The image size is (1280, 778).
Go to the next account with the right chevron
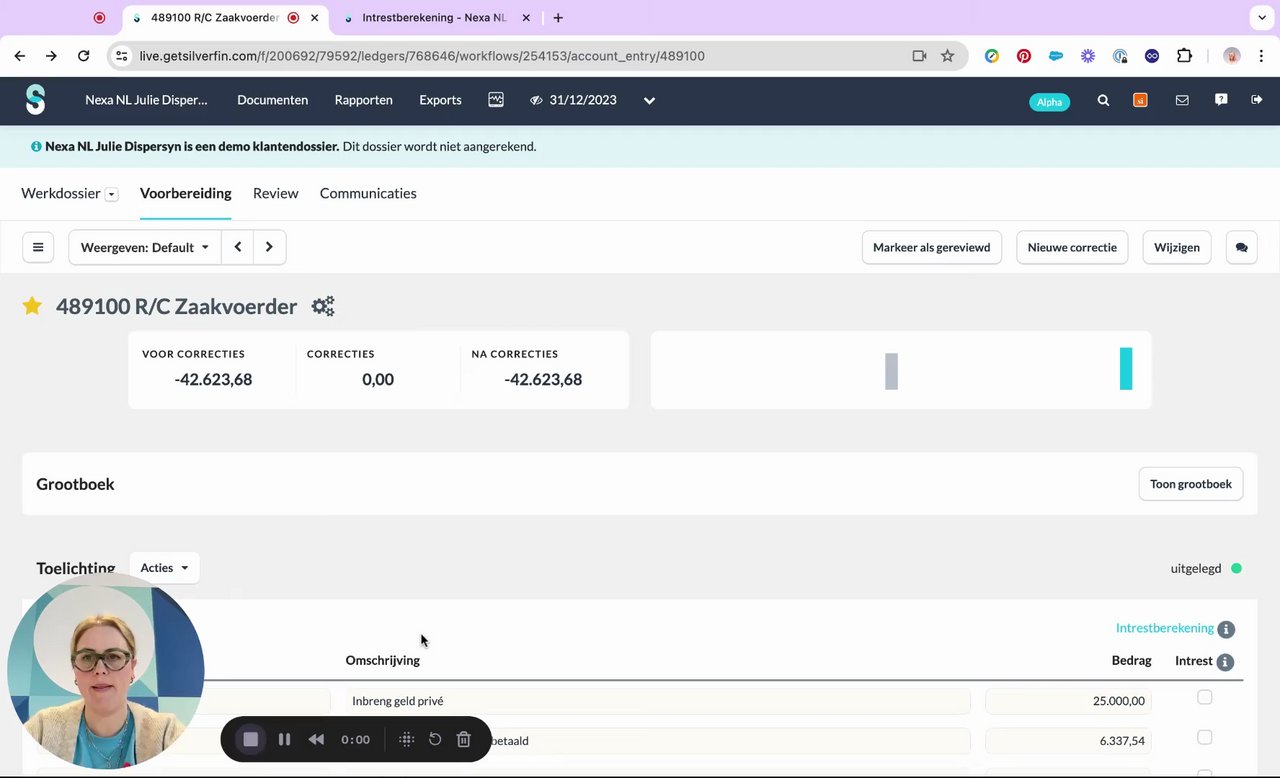(x=270, y=247)
